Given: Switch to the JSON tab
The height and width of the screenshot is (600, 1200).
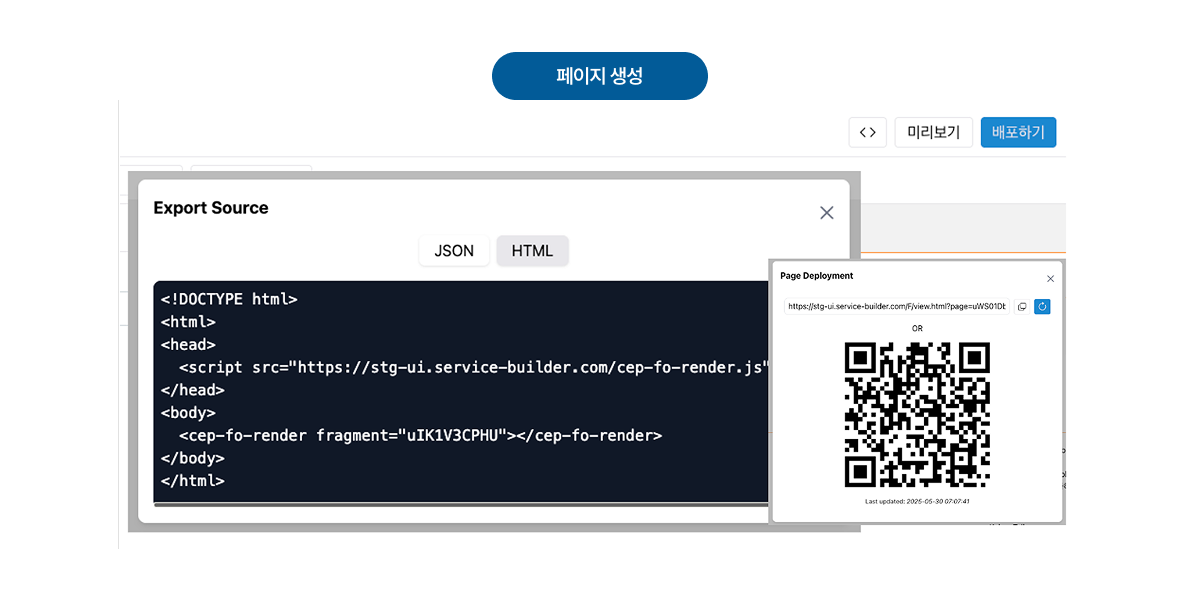Looking at the screenshot, I should [x=454, y=251].
